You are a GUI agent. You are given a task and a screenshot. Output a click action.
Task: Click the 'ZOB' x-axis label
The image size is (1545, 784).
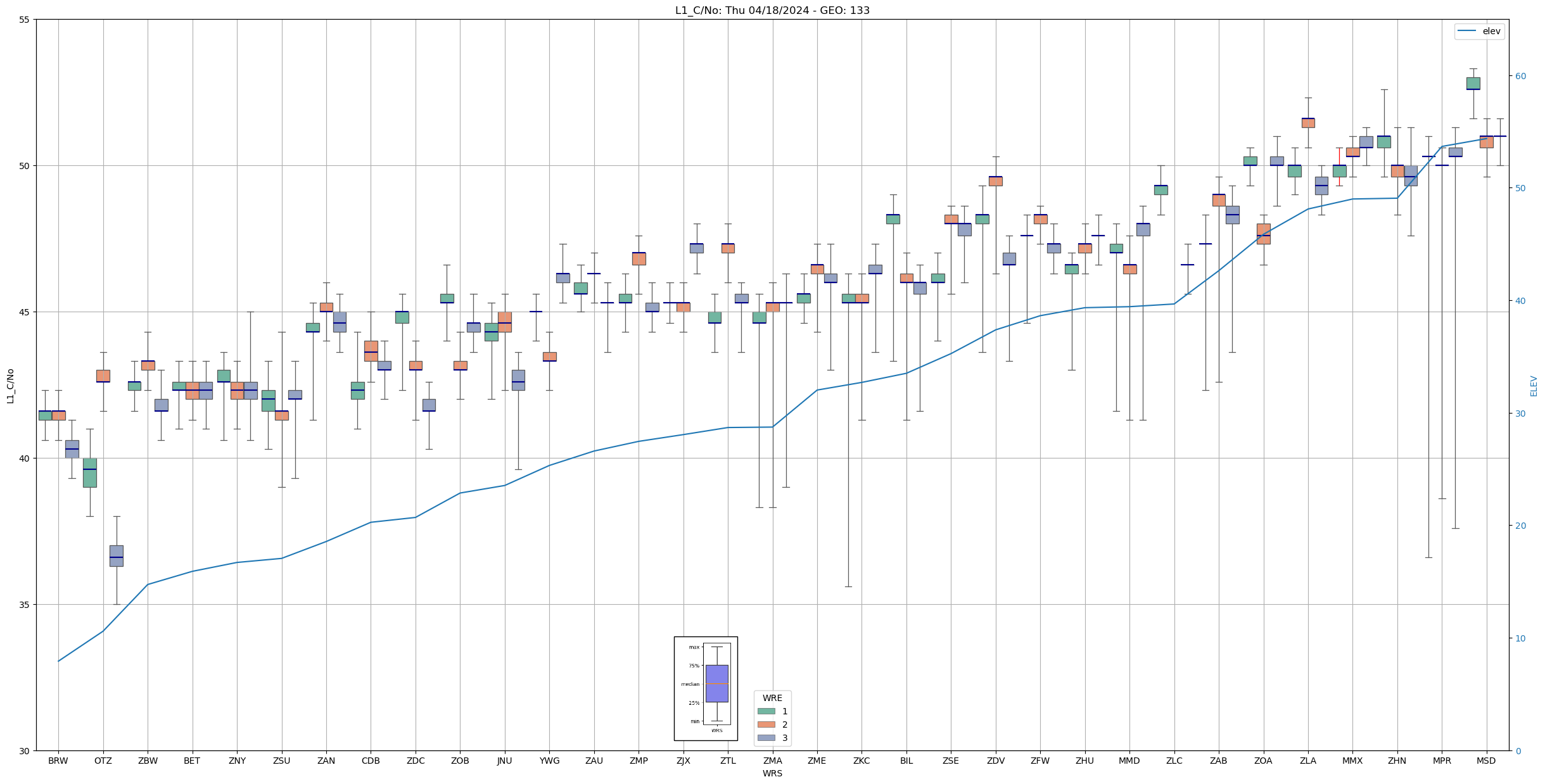click(460, 761)
